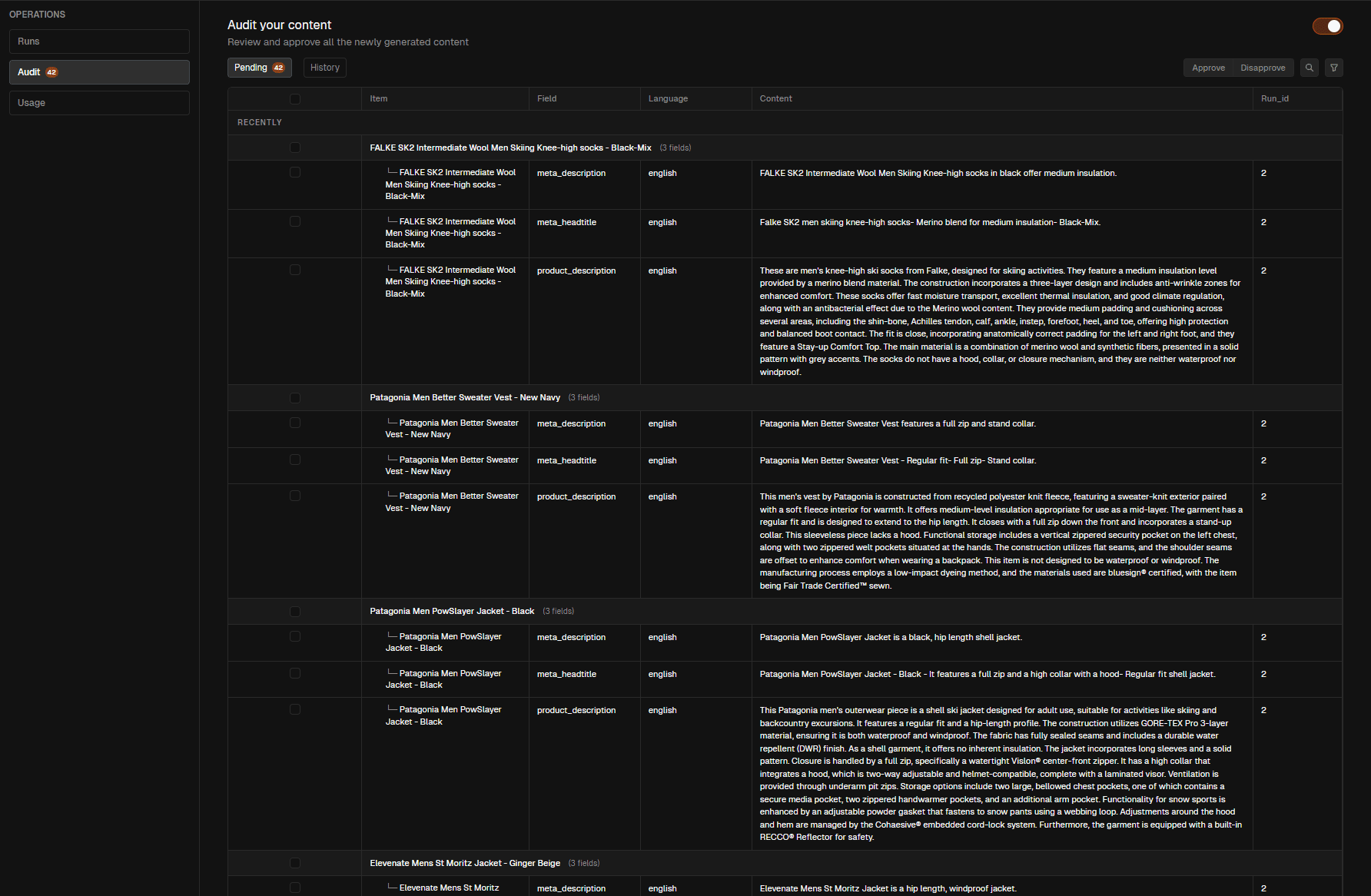The image size is (1371, 896).
Task: Check the select-all checkbox in table header
Action: click(295, 98)
